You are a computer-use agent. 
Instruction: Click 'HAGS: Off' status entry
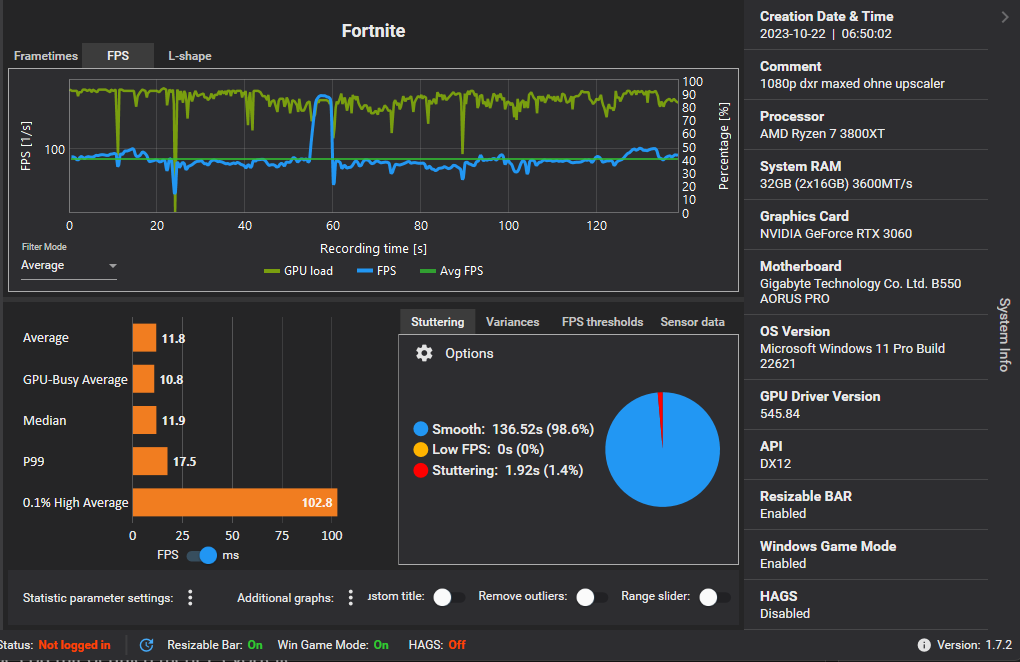click(437, 645)
